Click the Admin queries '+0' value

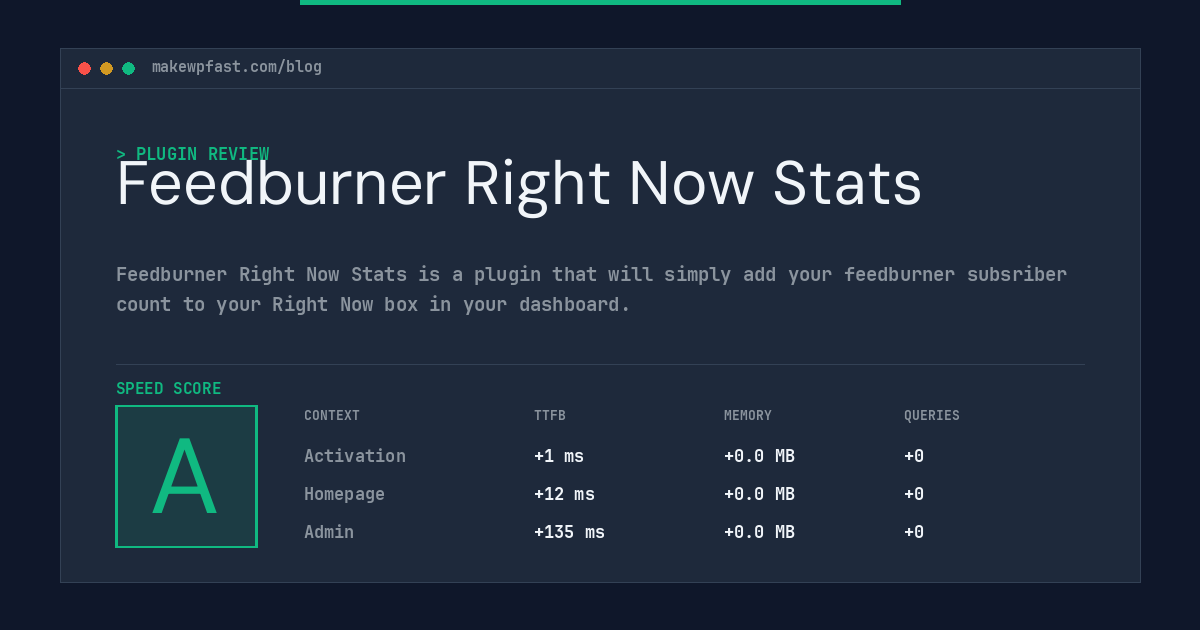(914, 532)
